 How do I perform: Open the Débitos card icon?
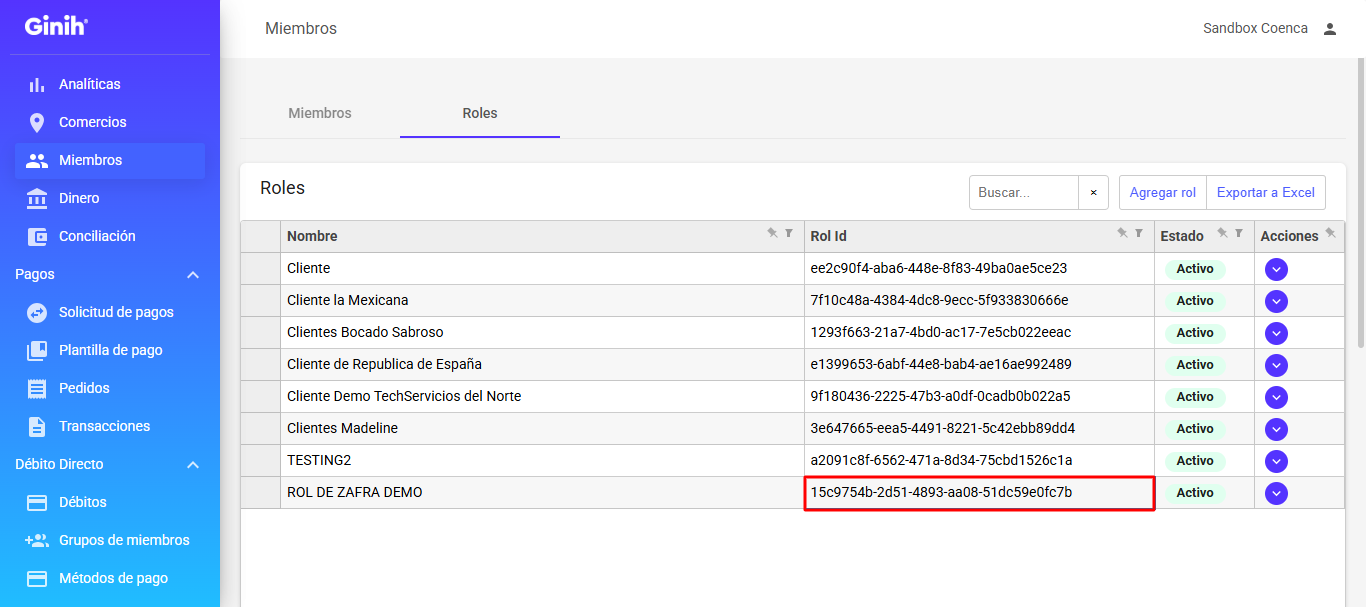coord(37,502)
